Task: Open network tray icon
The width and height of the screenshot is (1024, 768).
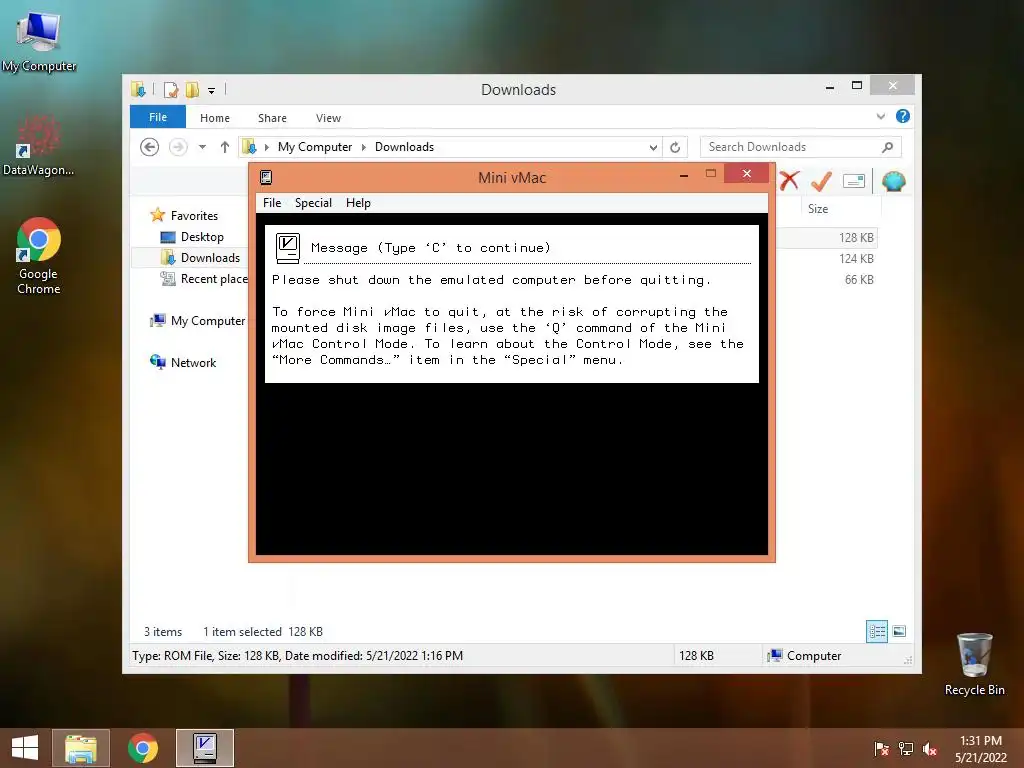Action: point(906,749)
